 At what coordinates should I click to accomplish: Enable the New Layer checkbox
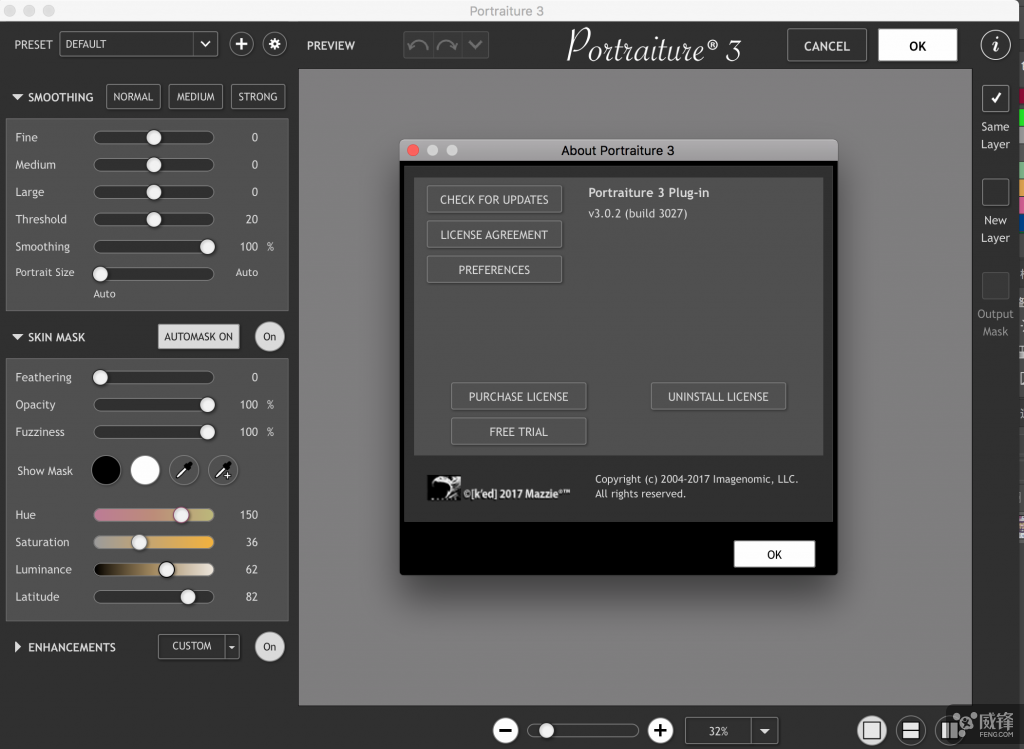(x=995, y=192)
